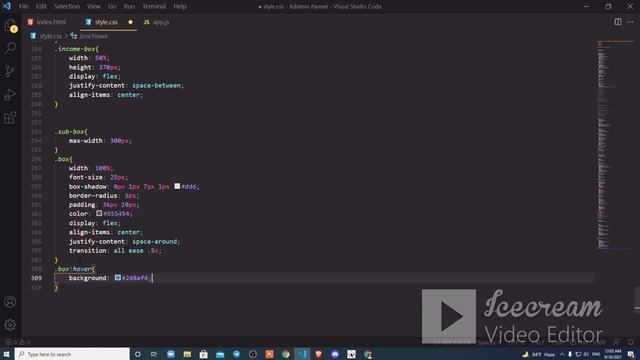Click the space-between value

click(156, 85)
